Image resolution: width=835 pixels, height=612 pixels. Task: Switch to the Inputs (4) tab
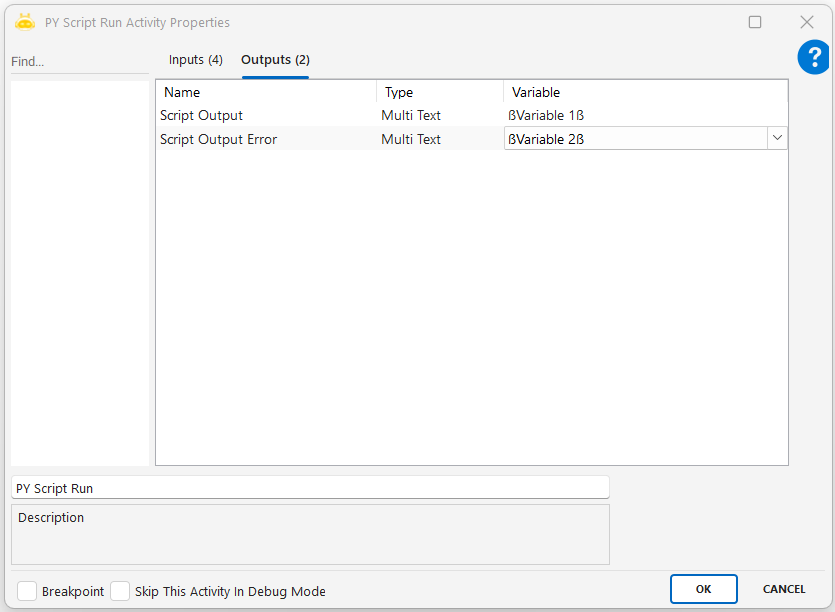[196, 60]
